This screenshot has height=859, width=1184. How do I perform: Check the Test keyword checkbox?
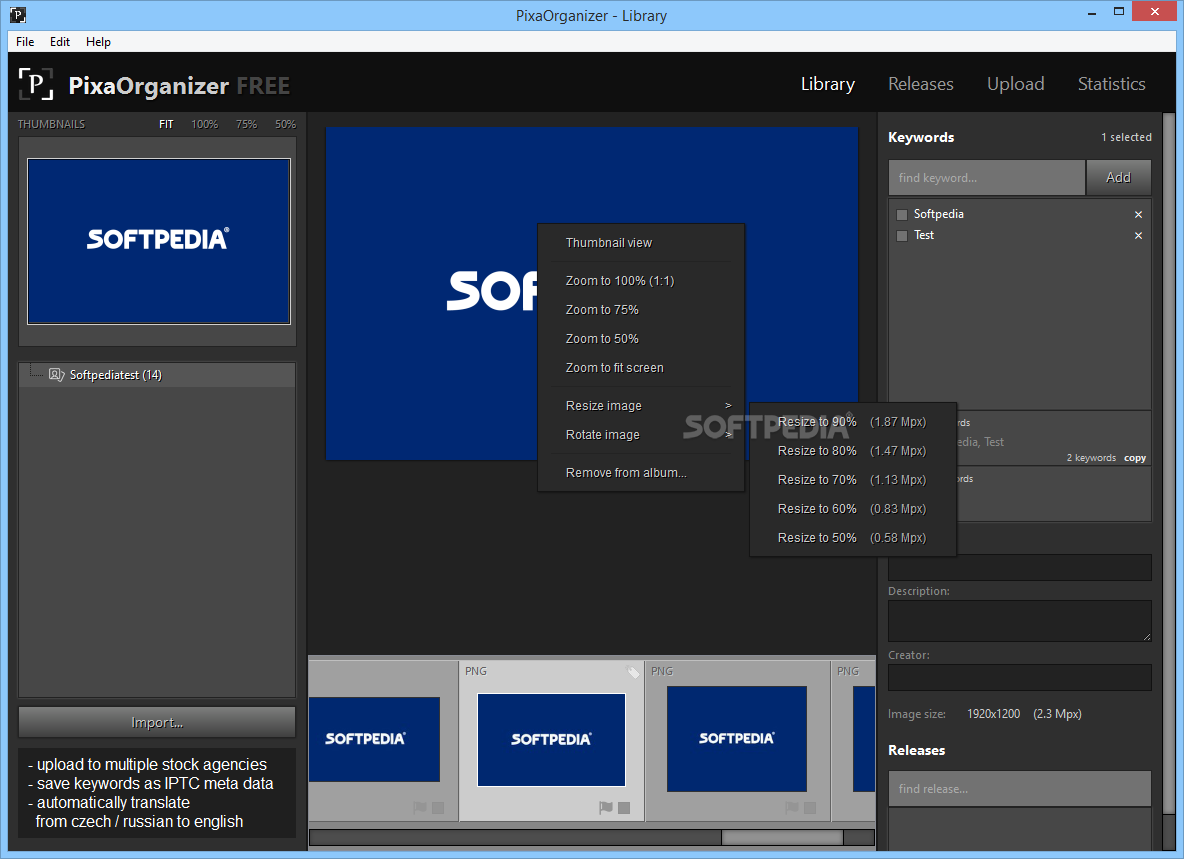pyautogui.click(x=902, y=236)
